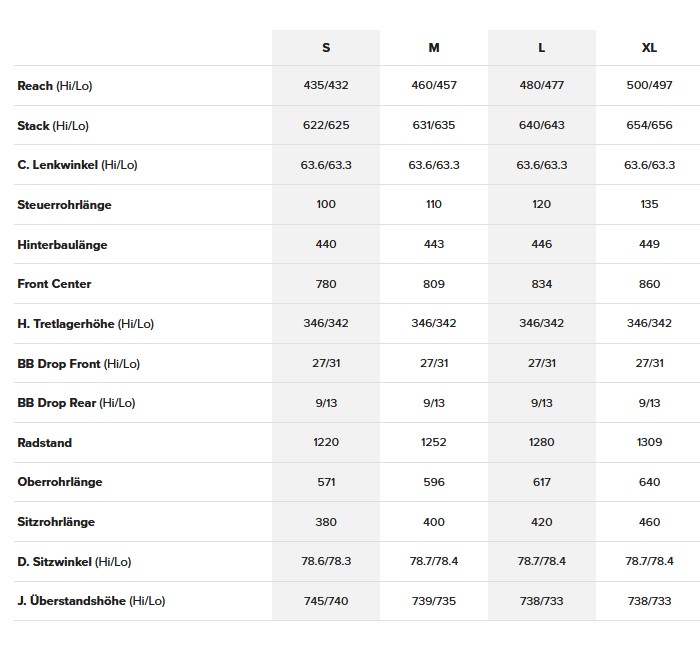700x653 pixels.
Task: Select the Überstandshöhe value 745/740
Action: (326, 601)
